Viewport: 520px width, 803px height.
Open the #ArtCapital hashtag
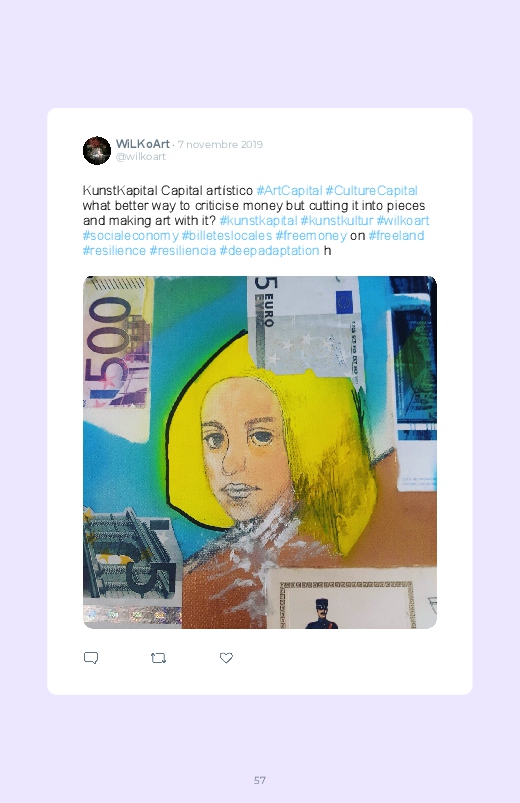(289, 191)
